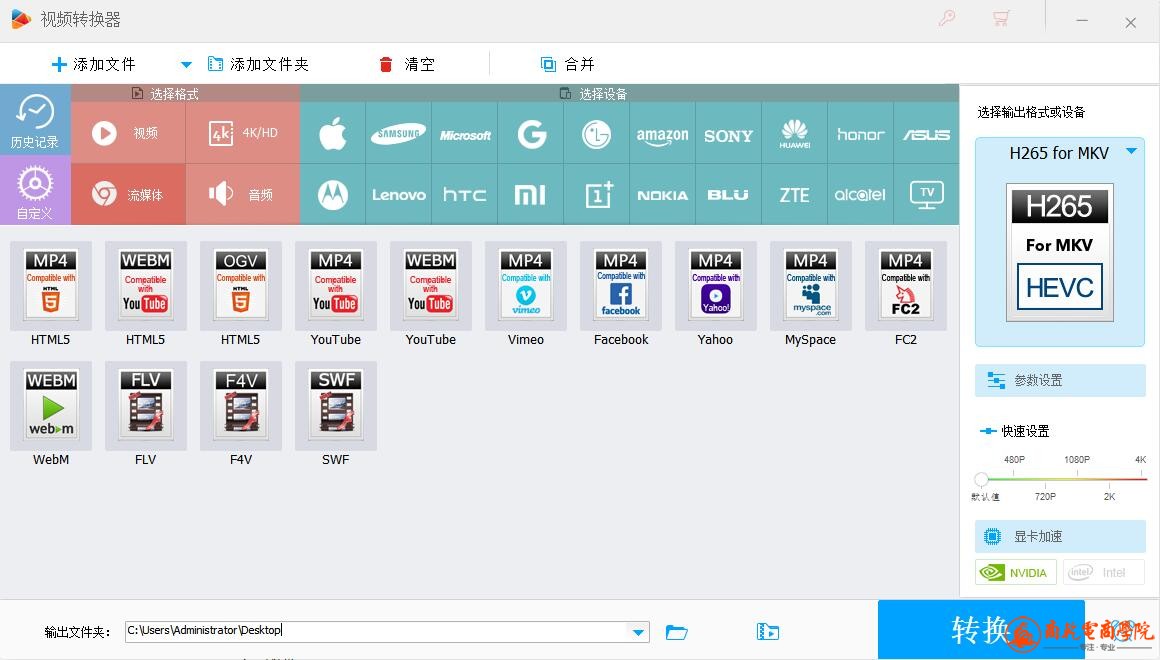
Task: Switch to the 视频 (Video) format tab
Action: point(128,133)
